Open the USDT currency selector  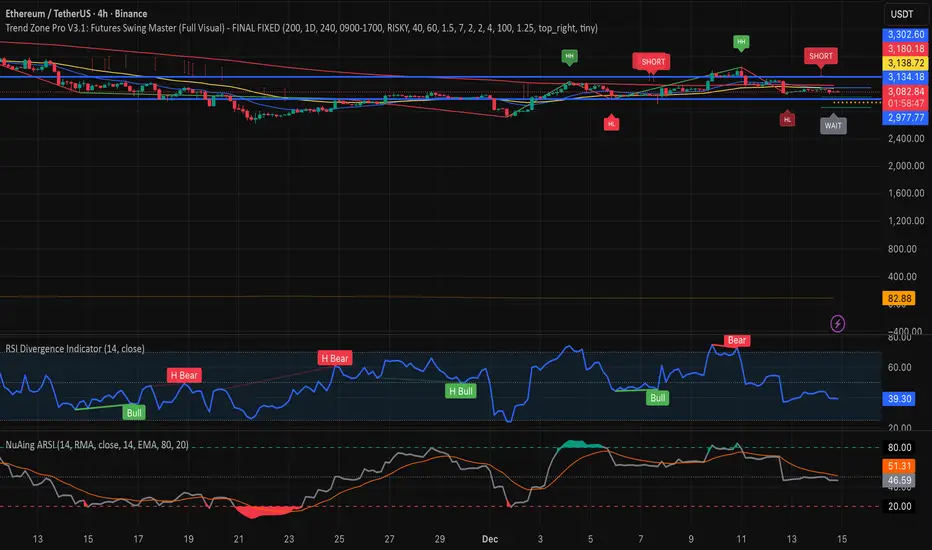[x=901, y=14]
